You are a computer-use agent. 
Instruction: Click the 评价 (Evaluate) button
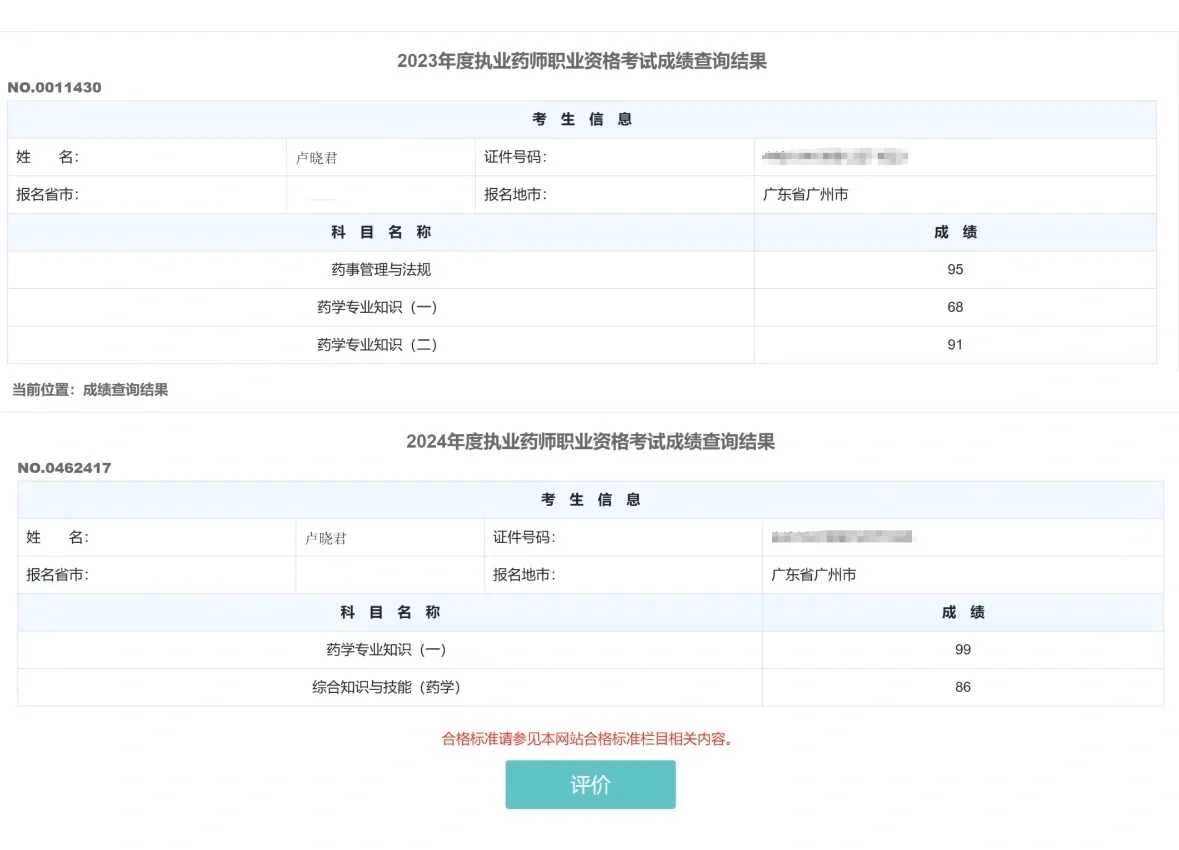tap(590, 784)
